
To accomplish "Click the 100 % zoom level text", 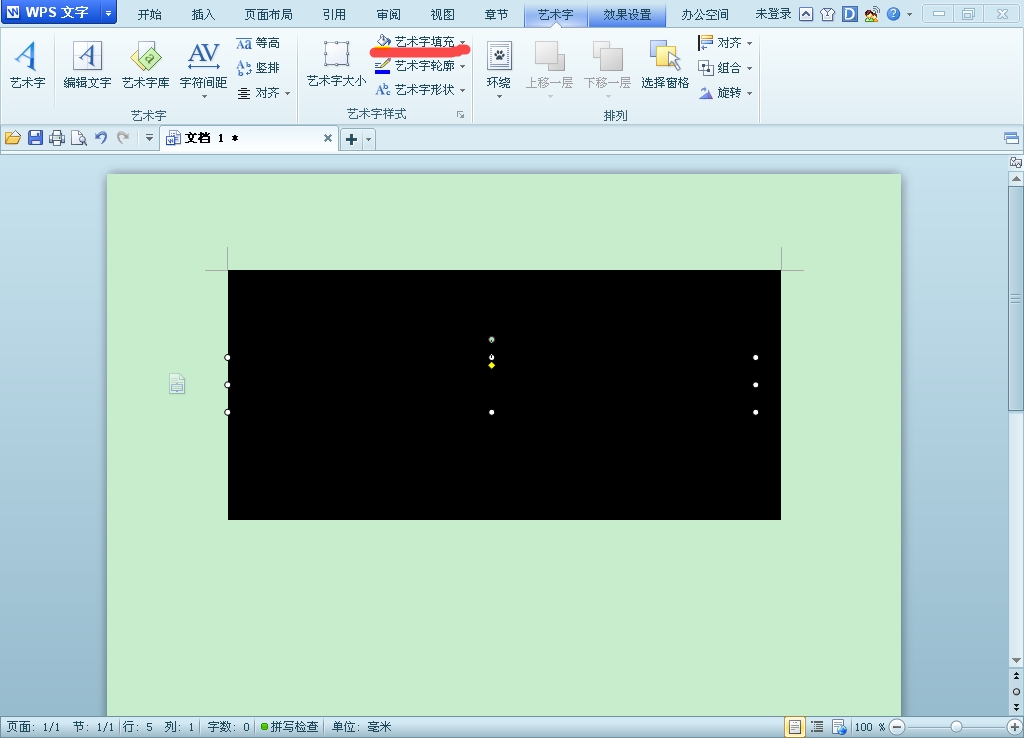I will click(x=869, y=727).
